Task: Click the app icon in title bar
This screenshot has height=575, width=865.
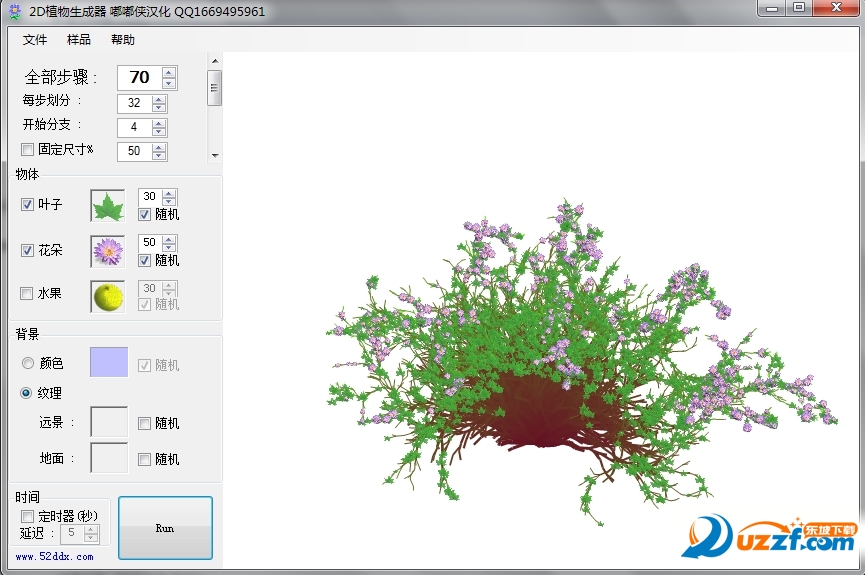Action: (15, 11)
